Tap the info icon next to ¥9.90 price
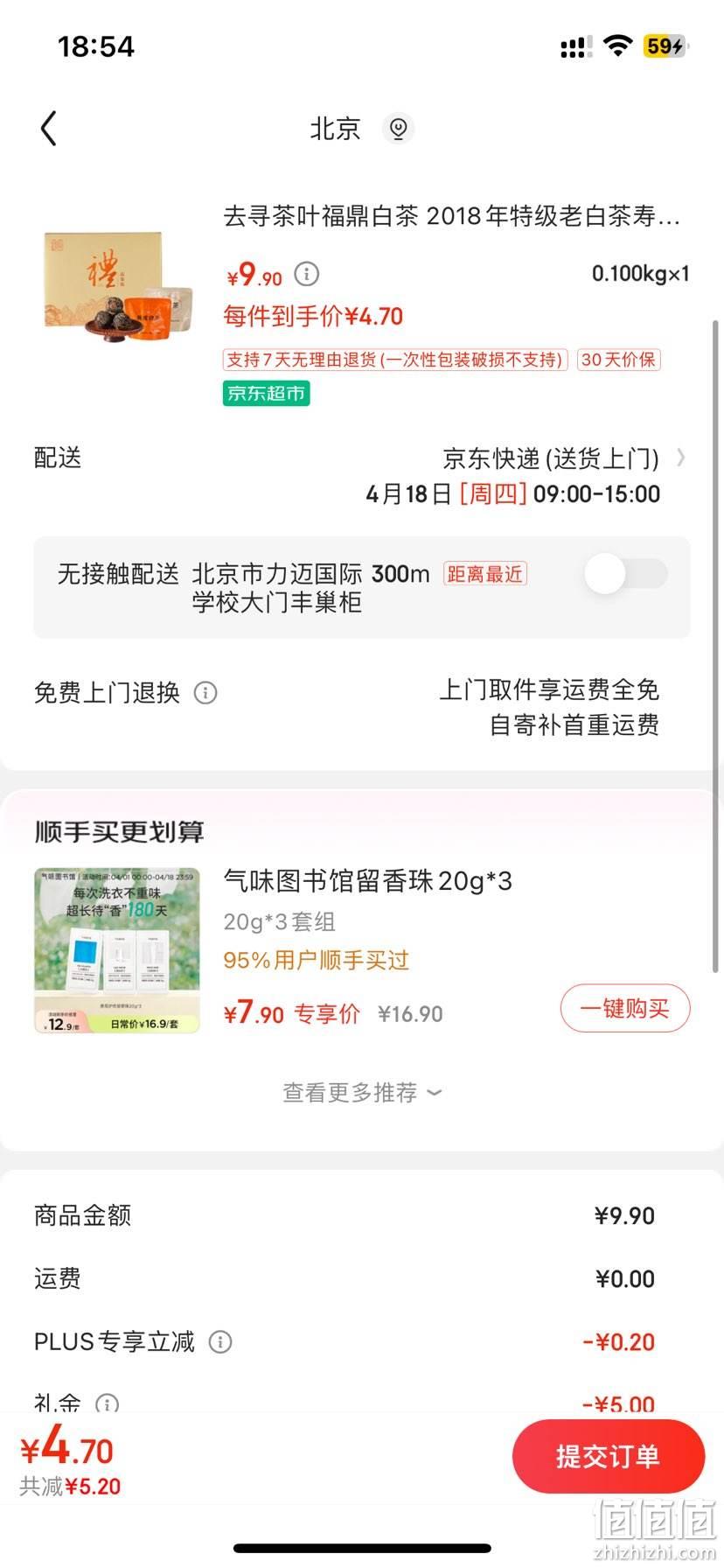 pyautogui.click(x=306, y=274)
